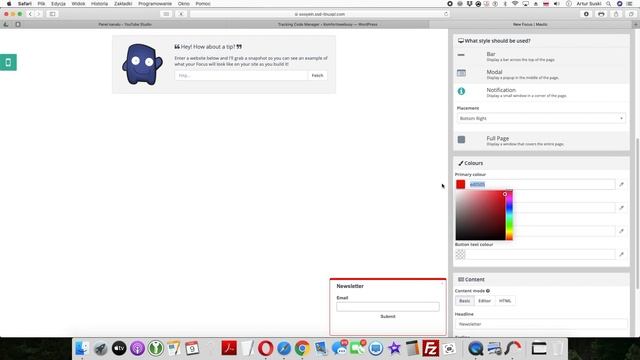The image size is (640, 360).
Task: Select the Full Page style icon
Action: click(461, 140)
